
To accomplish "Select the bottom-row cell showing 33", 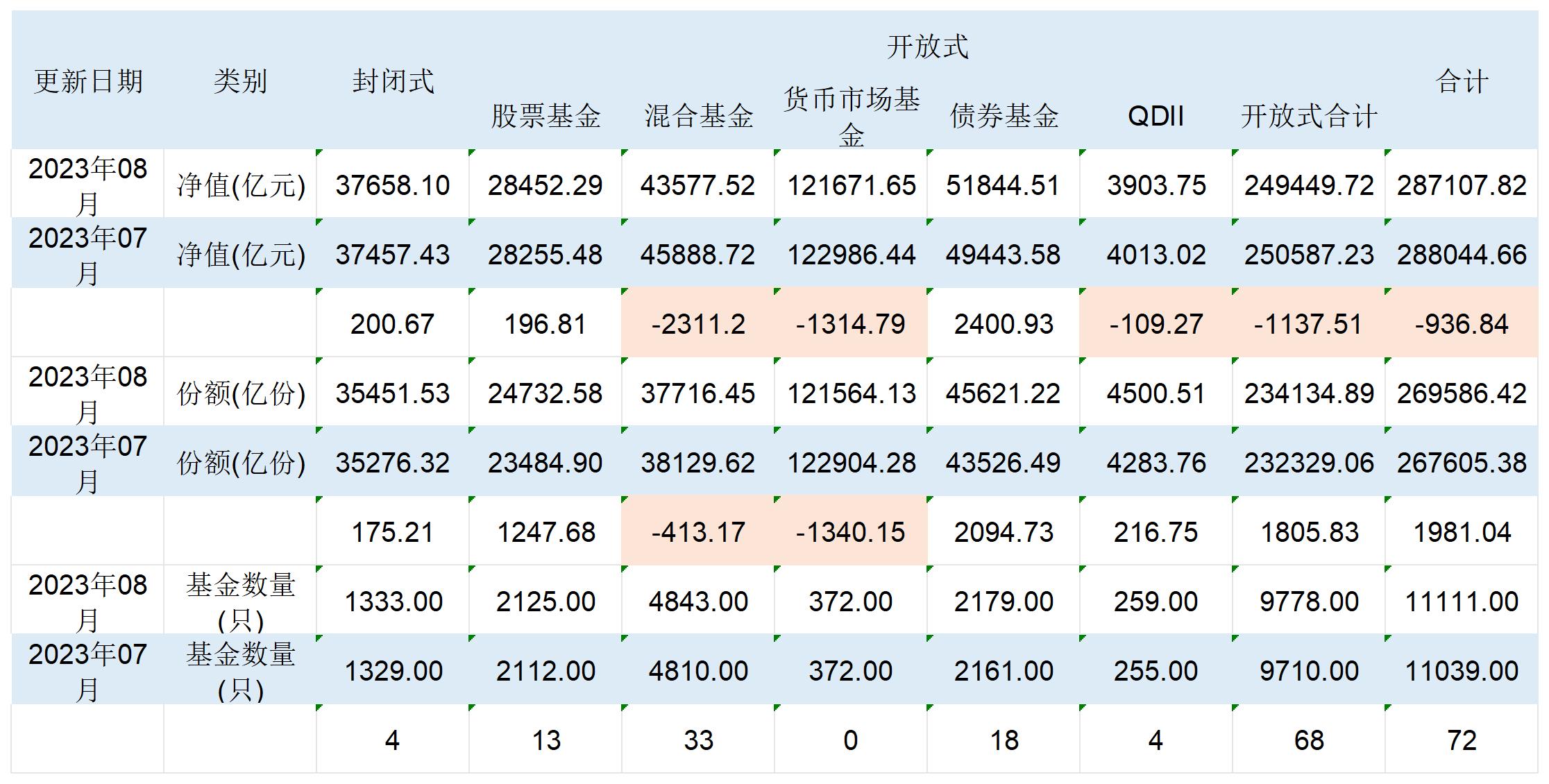I will pos(698,740).
